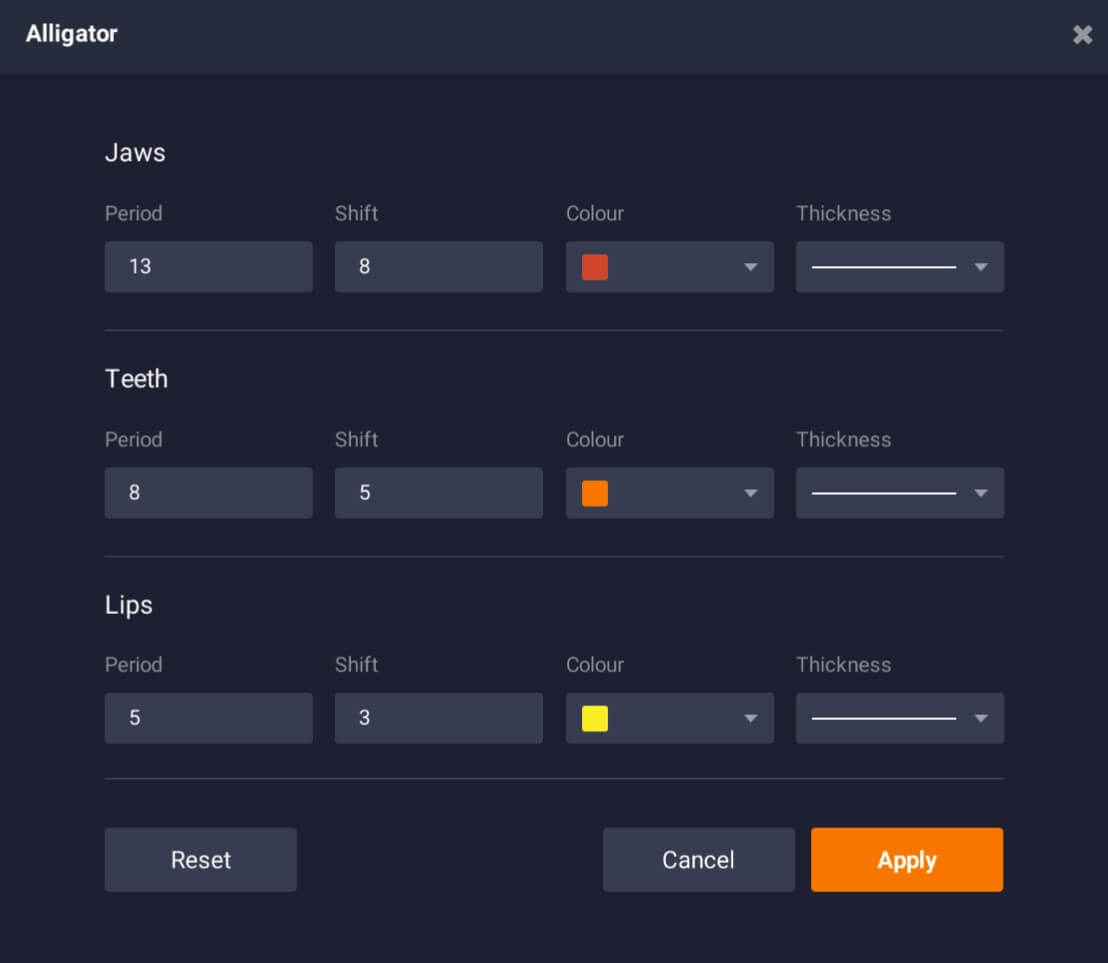Click the Teeth Period input field
Image resolution: width=1108 pixels, height=963 pixels.
[208, 493]
